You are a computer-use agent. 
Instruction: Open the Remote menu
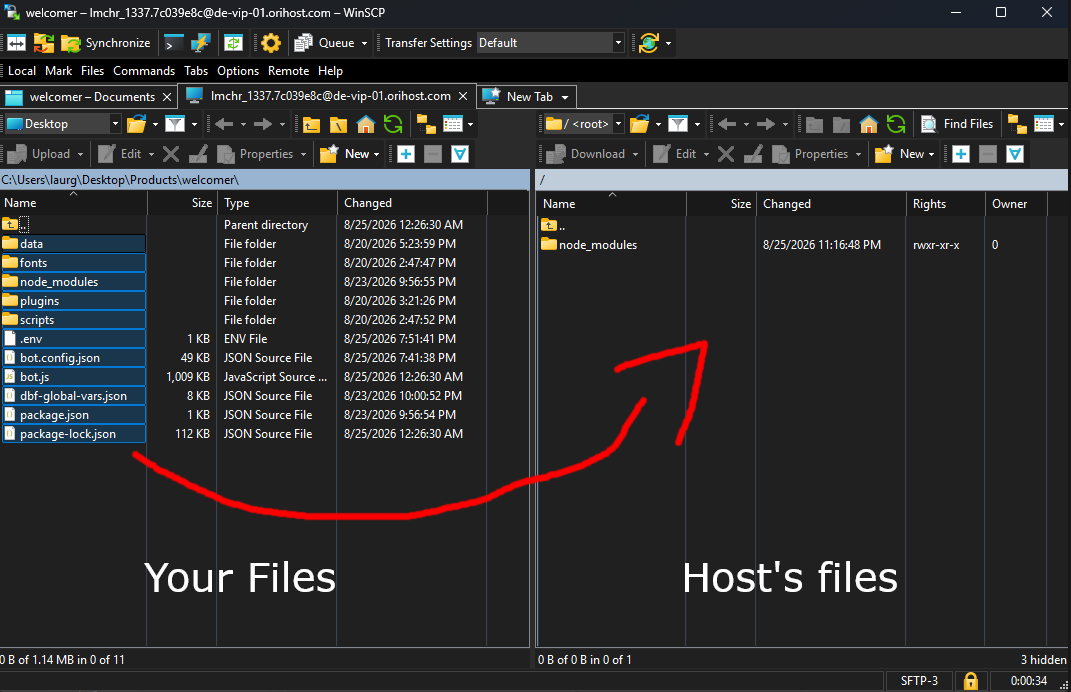[288, 71]
